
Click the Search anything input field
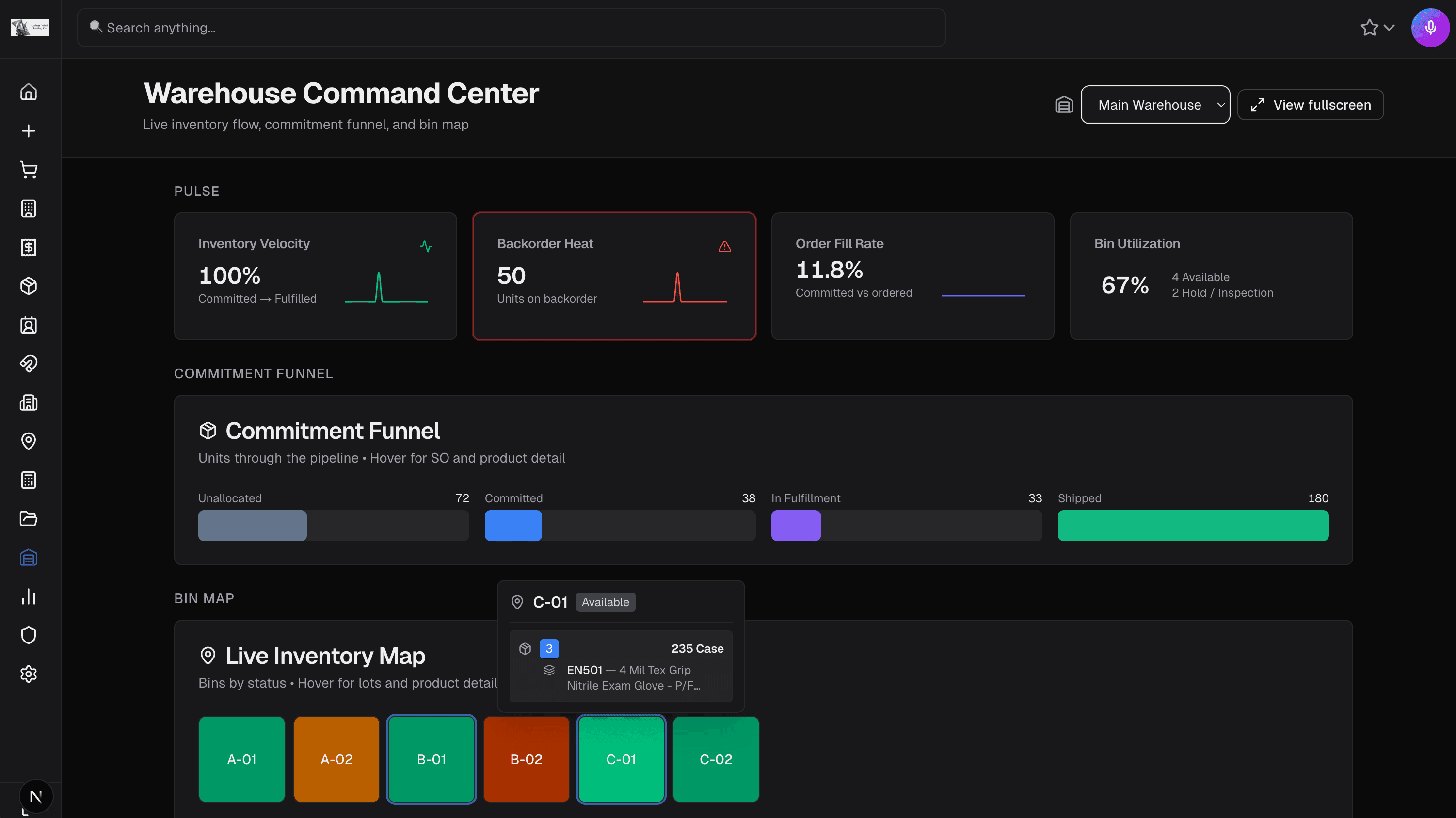pos(509,27)
